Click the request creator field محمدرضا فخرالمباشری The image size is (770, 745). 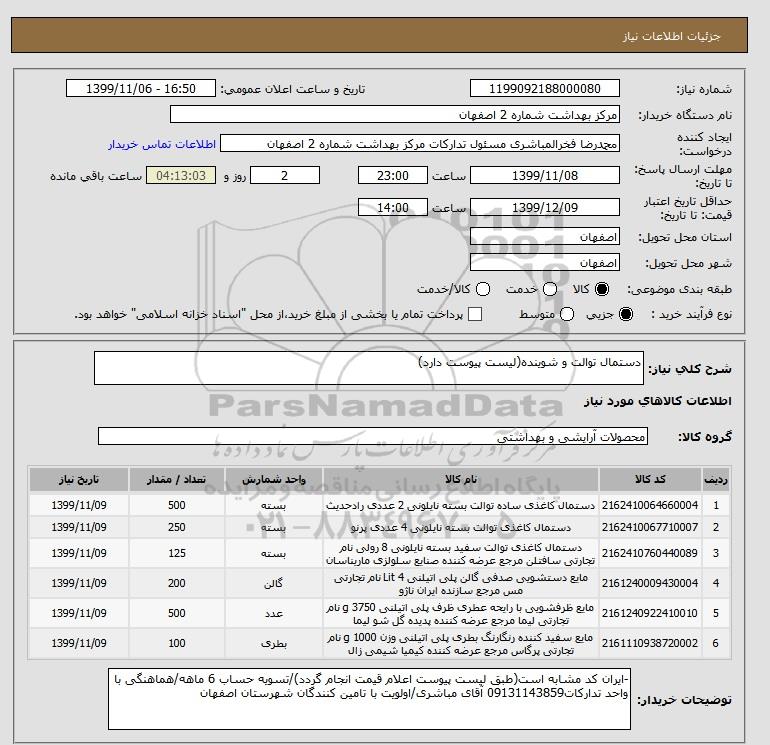420,144
